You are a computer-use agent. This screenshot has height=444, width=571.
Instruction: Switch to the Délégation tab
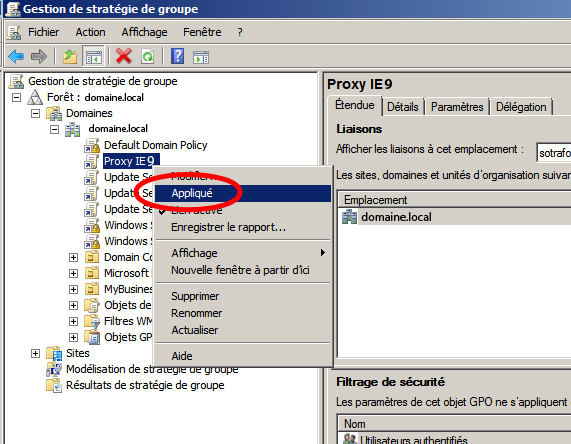[521, 107]
